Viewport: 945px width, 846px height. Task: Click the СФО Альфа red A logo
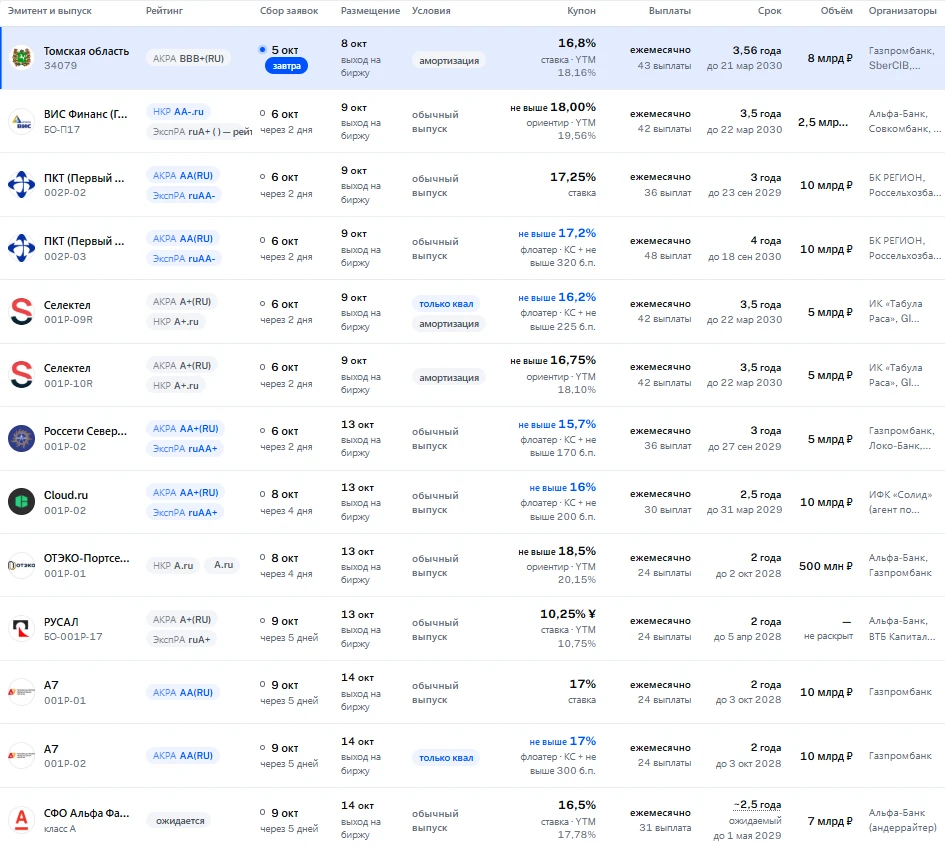pyautogui.click(x=22, y=819)
